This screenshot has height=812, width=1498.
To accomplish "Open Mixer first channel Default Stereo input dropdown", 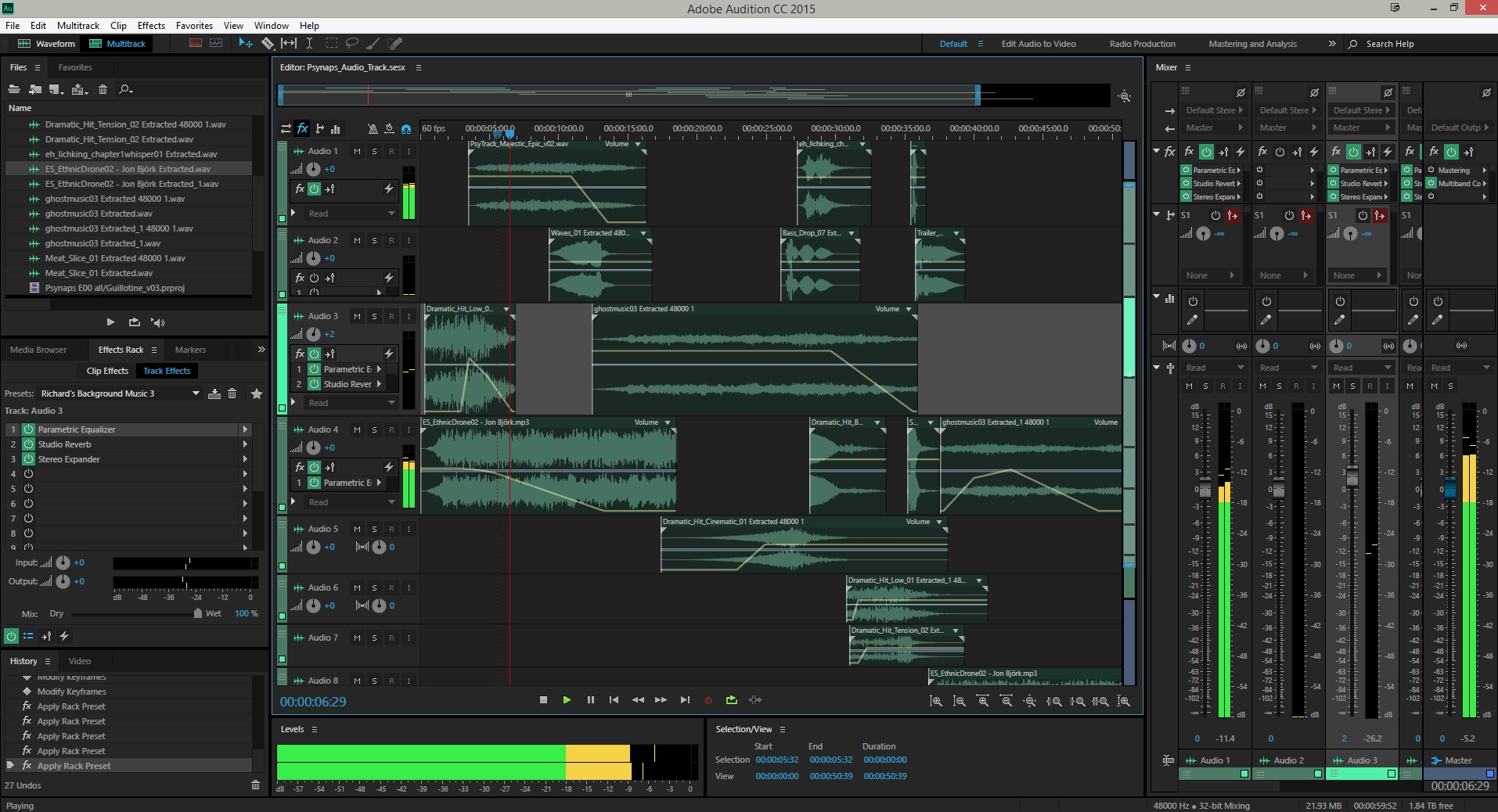I will (x=1214, y=110).
